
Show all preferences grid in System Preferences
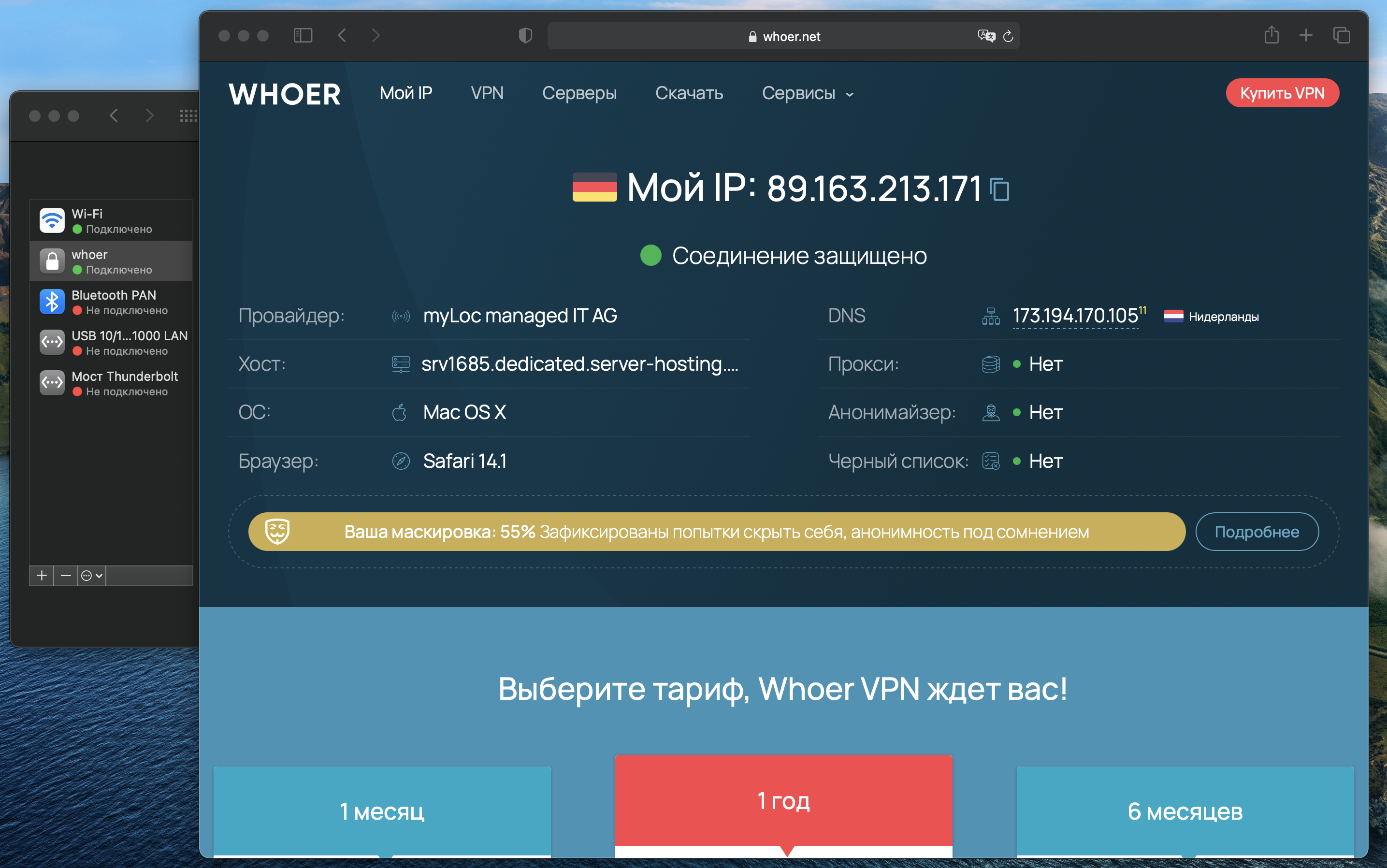point(188,116)
